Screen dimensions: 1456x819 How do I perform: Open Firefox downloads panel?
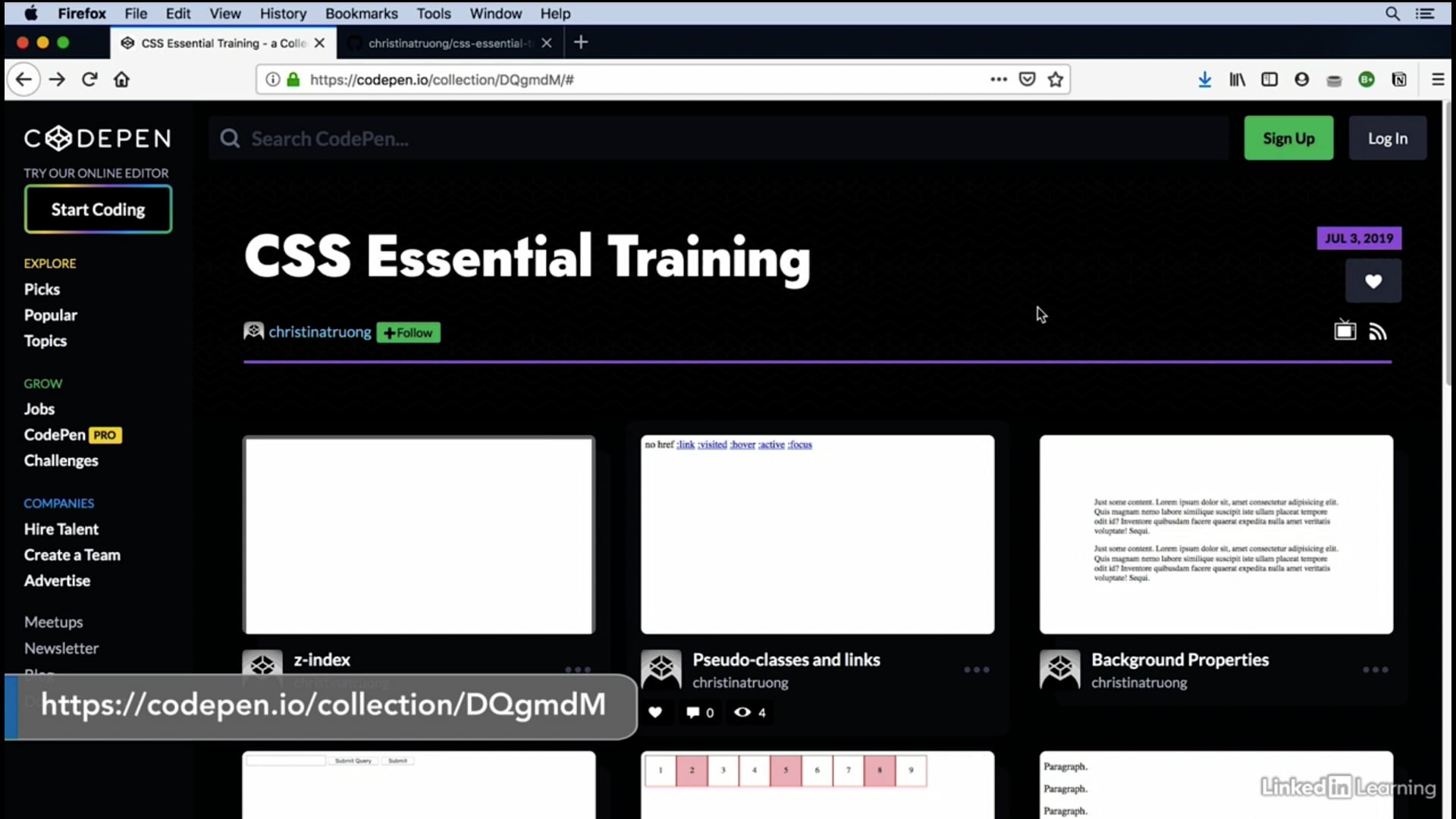click(x=1204, y=79)
